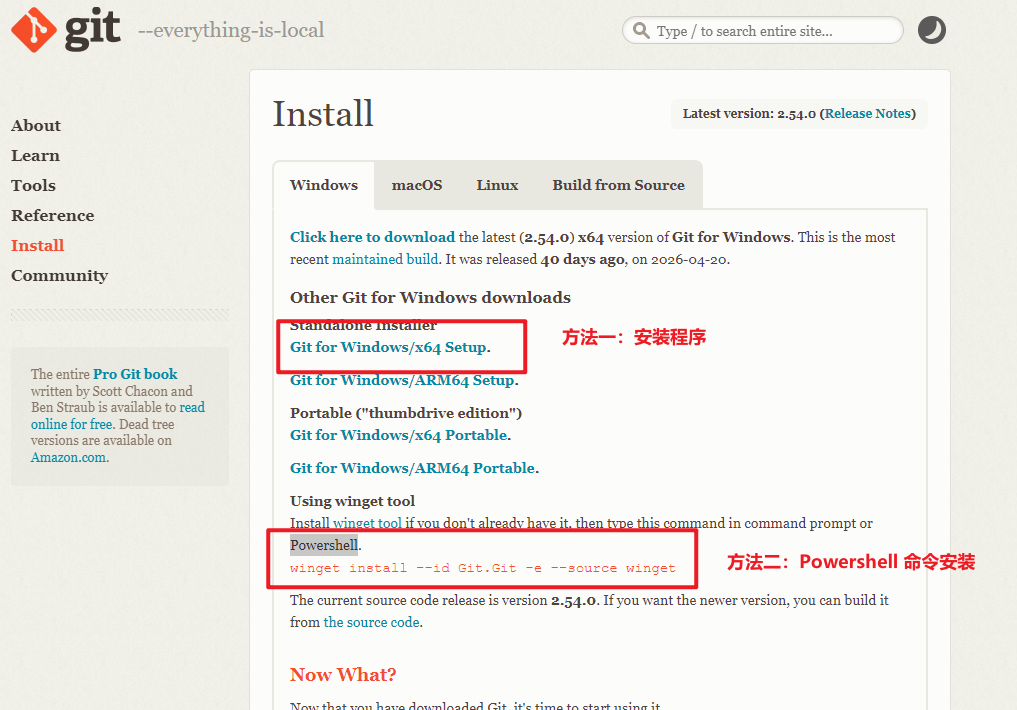Click the 'Portable ("thumbdrive edition")' heading
This screenshot has width=1017, height=710.
tap(406, 413)
